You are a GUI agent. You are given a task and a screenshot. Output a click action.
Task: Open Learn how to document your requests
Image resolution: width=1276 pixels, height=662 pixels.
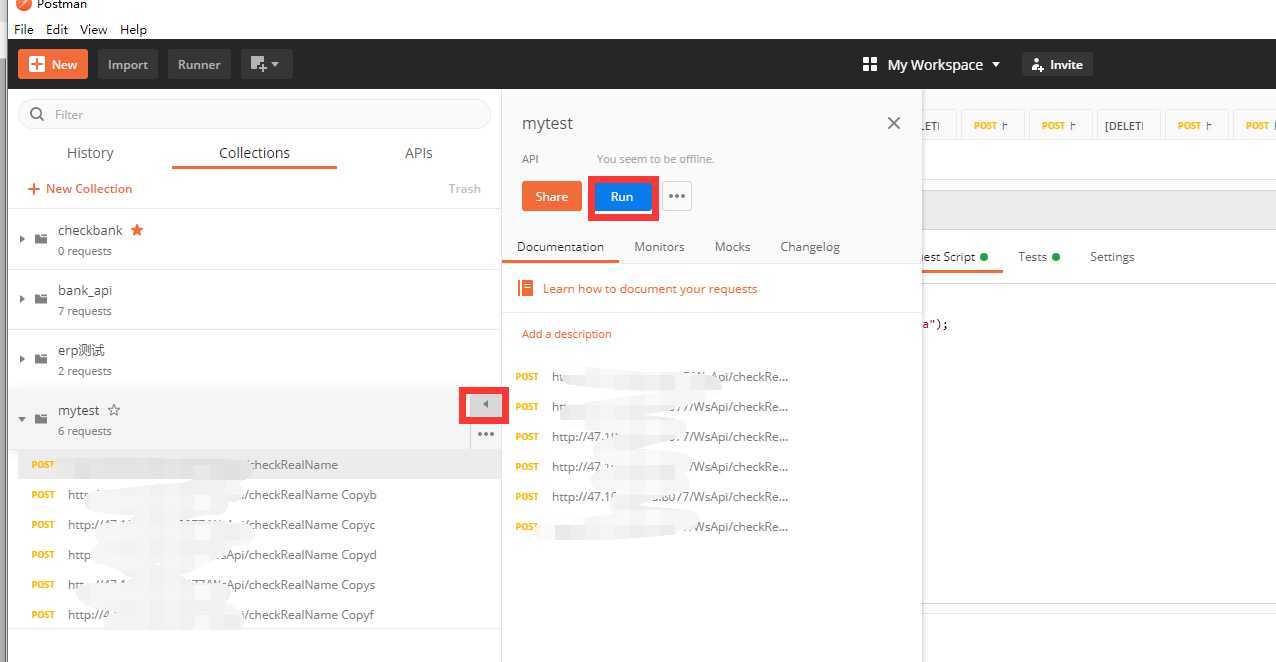click(650, 289)
